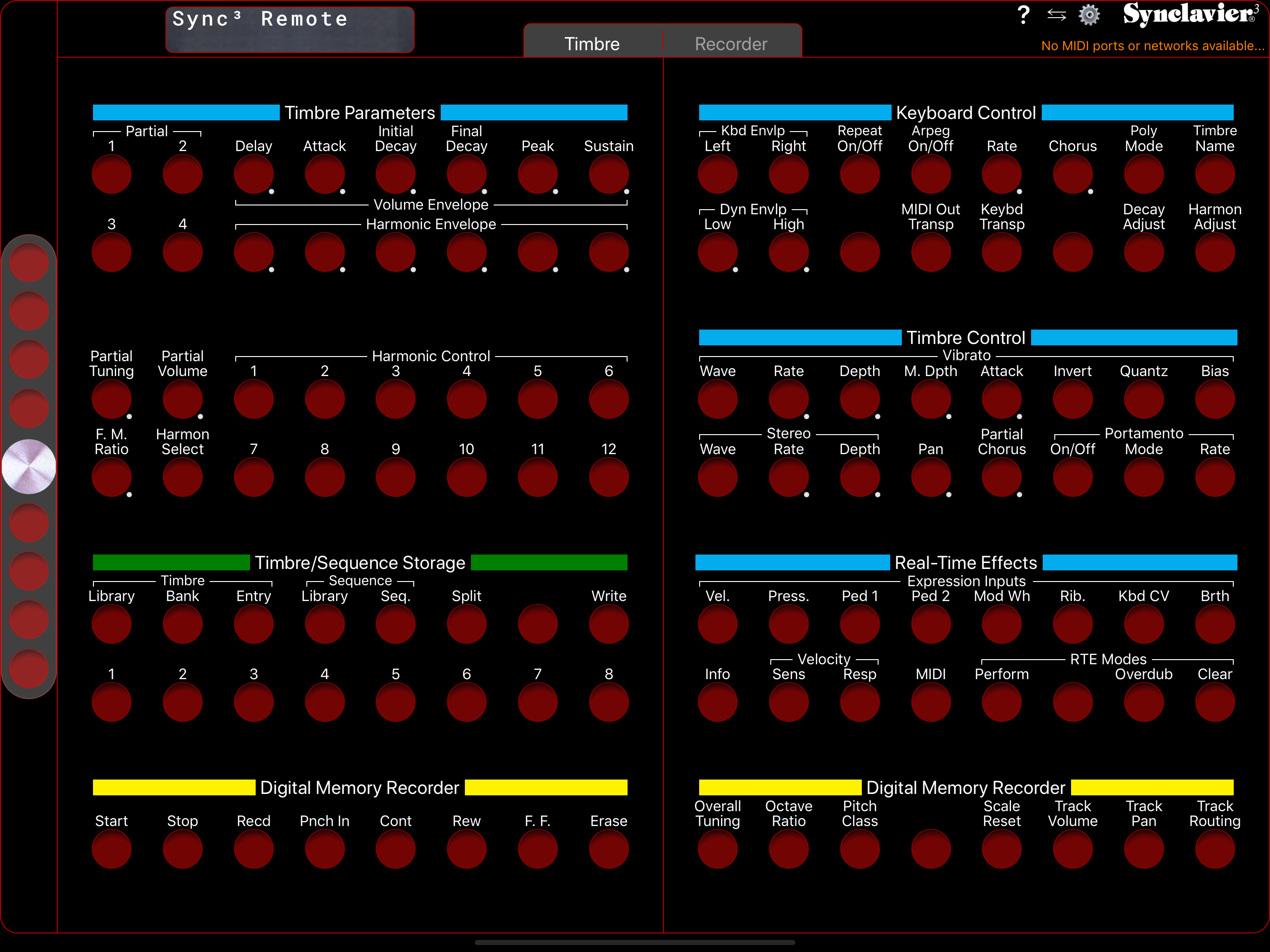Click Timbre Library storage button

(112, 625)
